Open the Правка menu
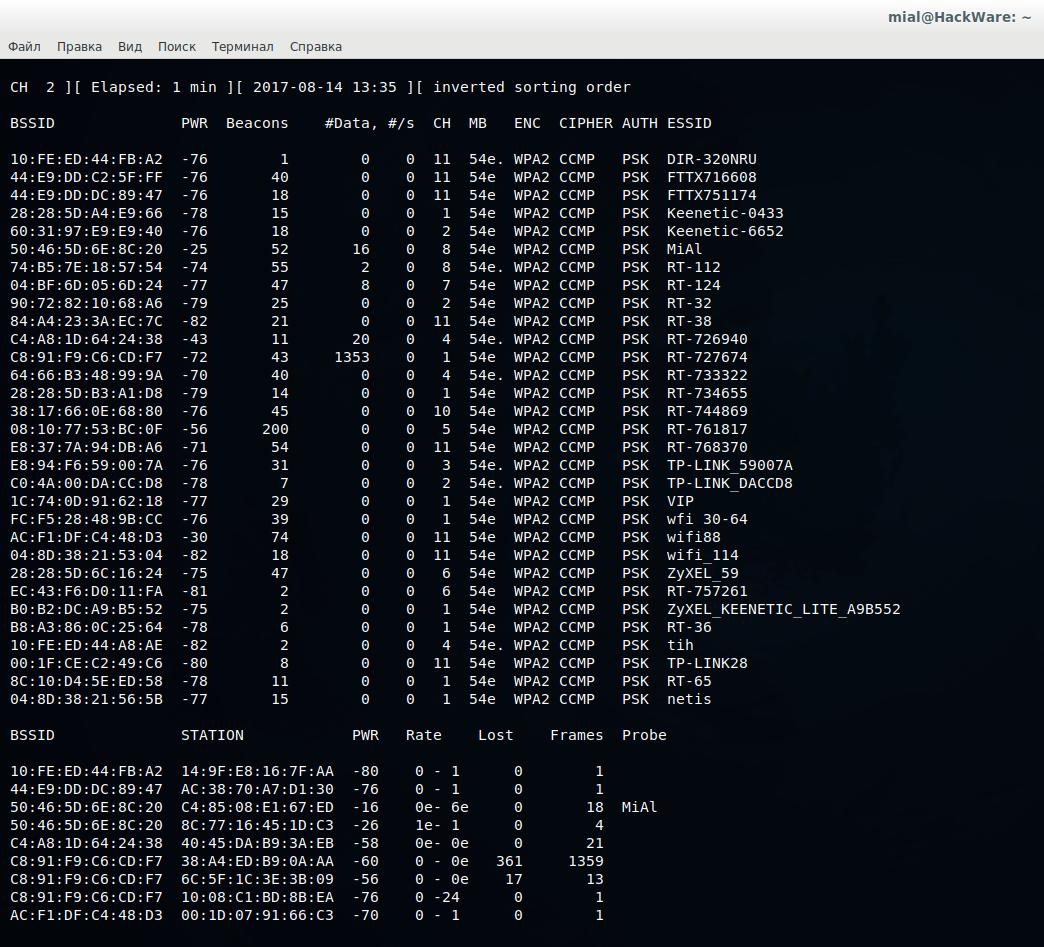The width and height of the screenshot is (1044, 947). pyautogui.click(x=79, y=46)
